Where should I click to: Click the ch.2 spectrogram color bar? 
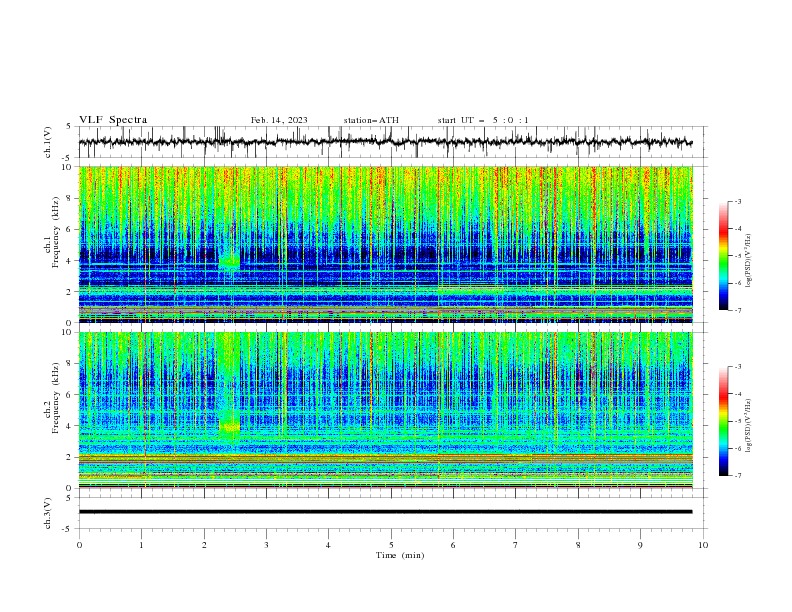[x=723, y=421]
